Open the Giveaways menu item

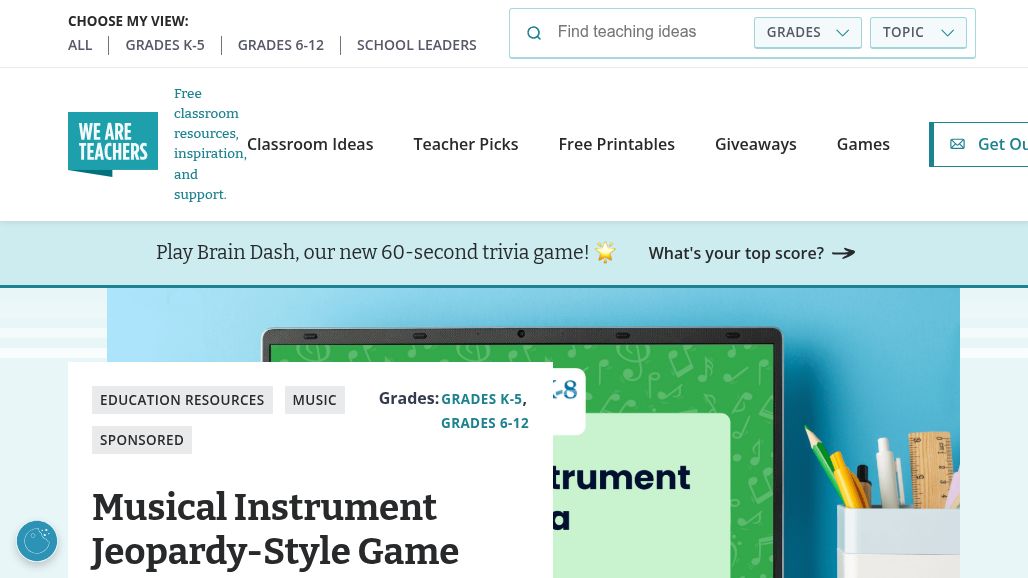755,144
